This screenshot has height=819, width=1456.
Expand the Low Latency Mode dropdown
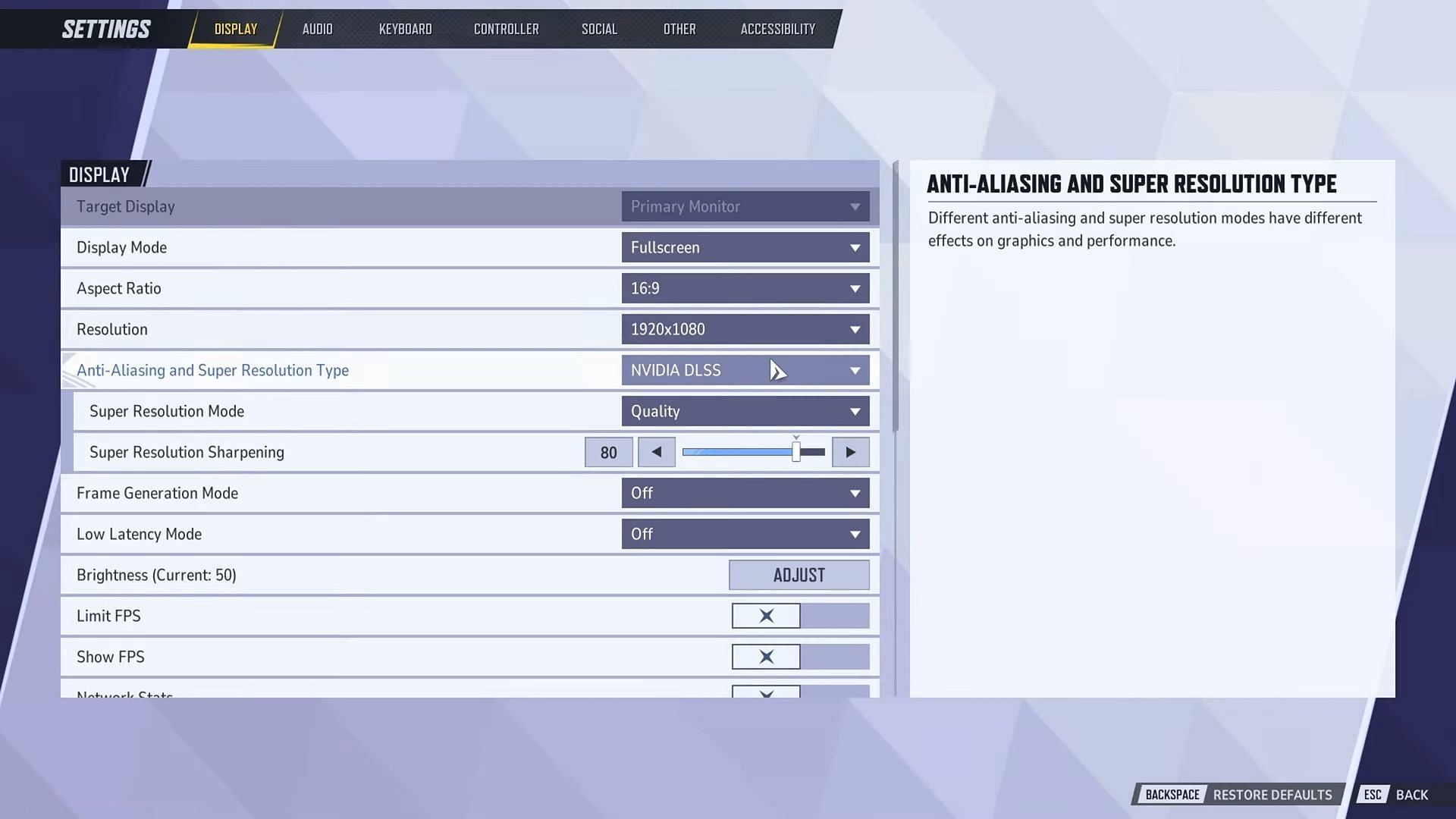pyautogui.click(x=745, y=533)
